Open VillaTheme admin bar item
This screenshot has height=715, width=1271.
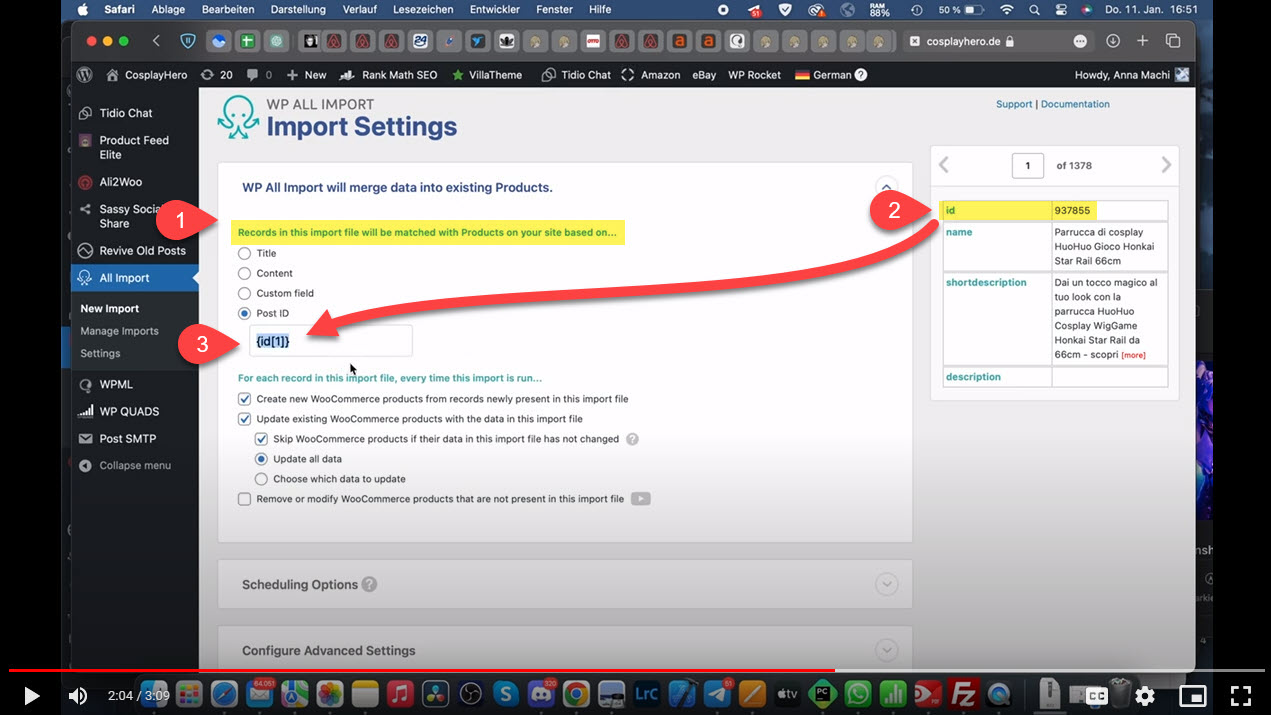(487, 75)
